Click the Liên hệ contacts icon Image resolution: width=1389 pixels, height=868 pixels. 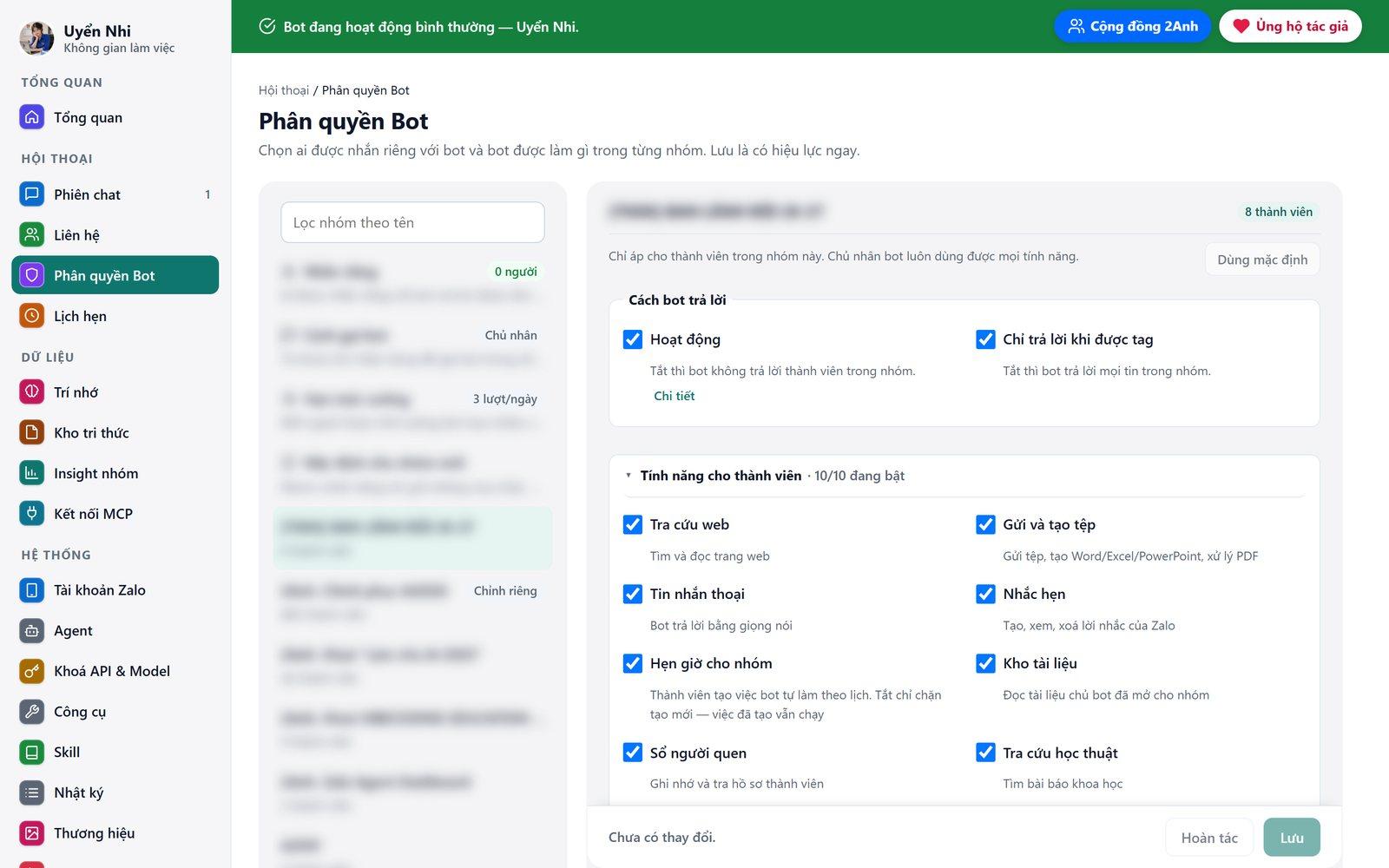pos(32,235)
